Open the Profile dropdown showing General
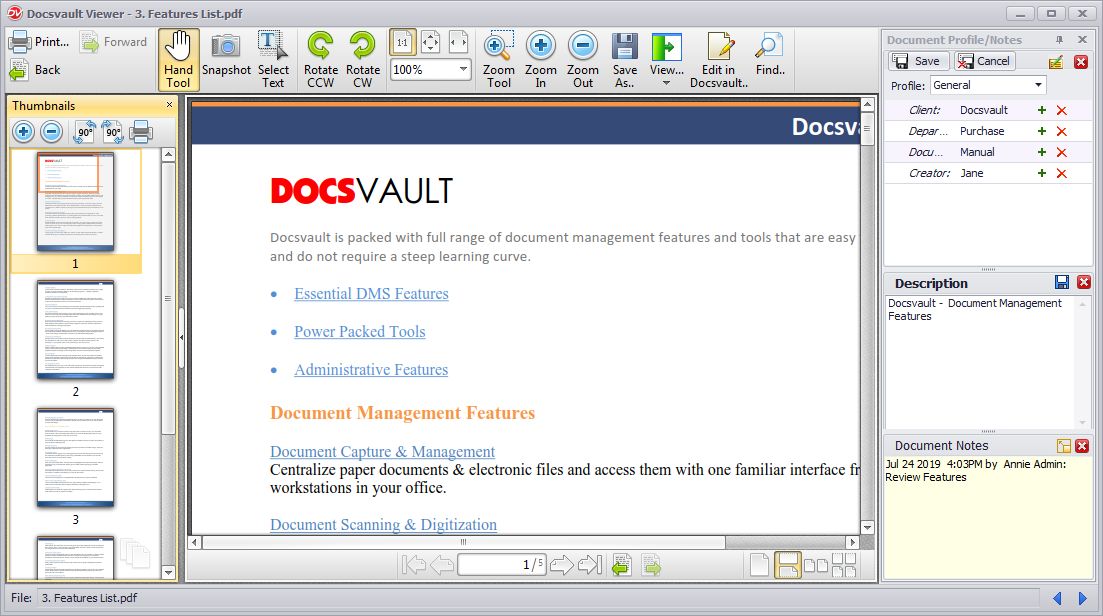Viewport: 1103px width, 616px height. pos(988,85)
